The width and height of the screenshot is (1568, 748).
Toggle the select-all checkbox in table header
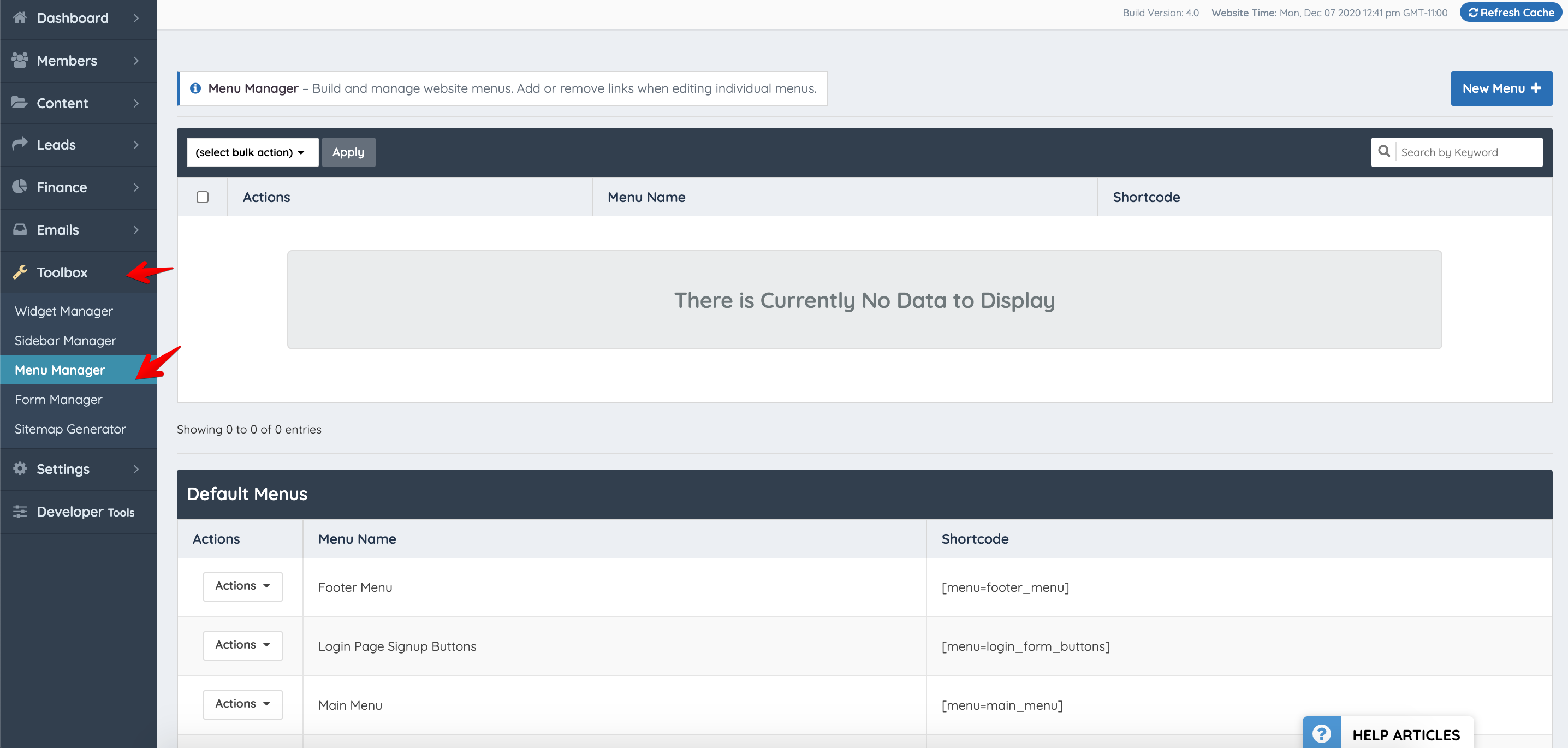point(203,197)
